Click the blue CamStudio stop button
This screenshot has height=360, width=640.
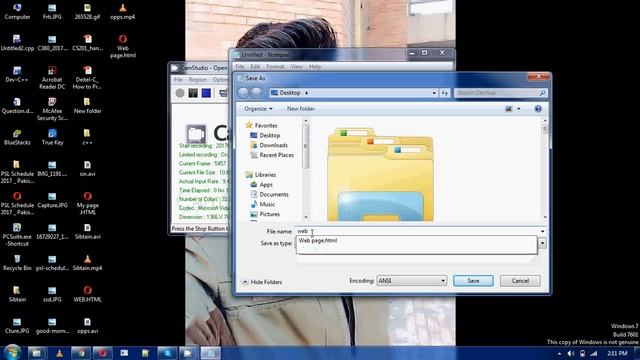(206, 93)
